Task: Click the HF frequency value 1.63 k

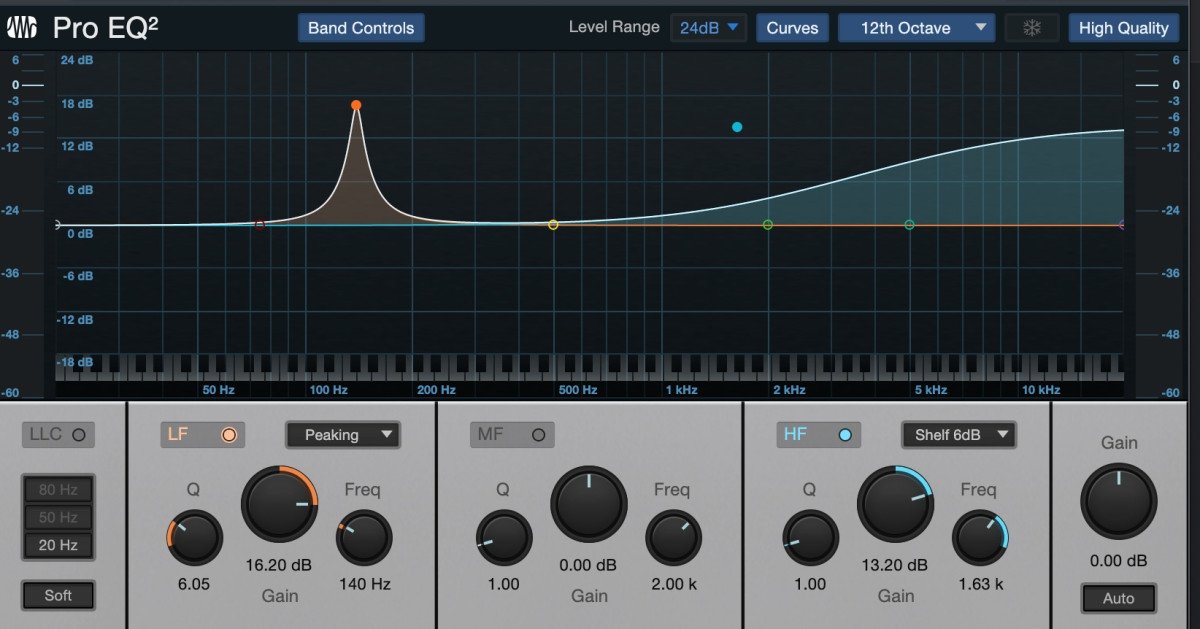Action: pos(981,584)
